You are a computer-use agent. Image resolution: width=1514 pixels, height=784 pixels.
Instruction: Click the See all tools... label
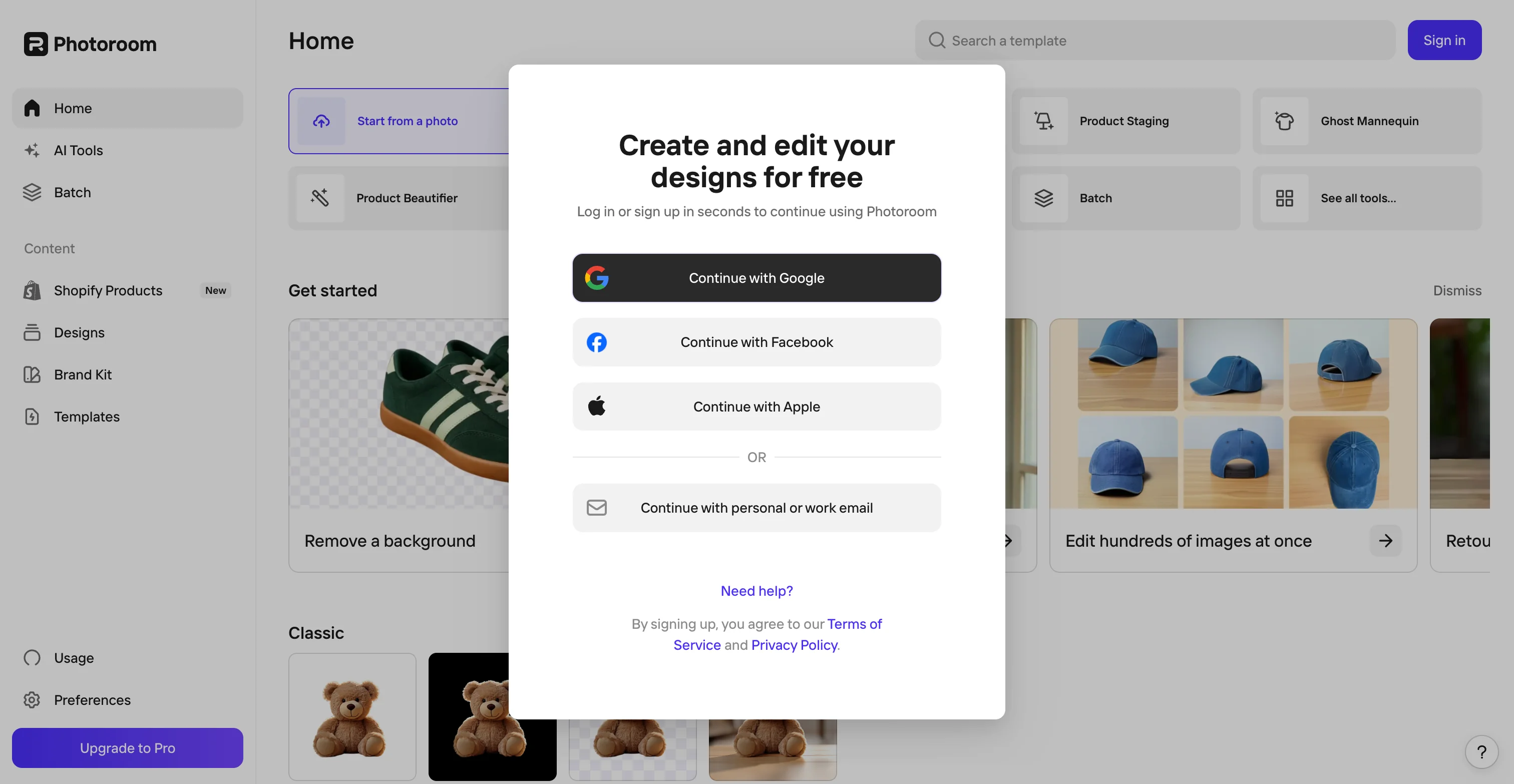(1358, 198)
